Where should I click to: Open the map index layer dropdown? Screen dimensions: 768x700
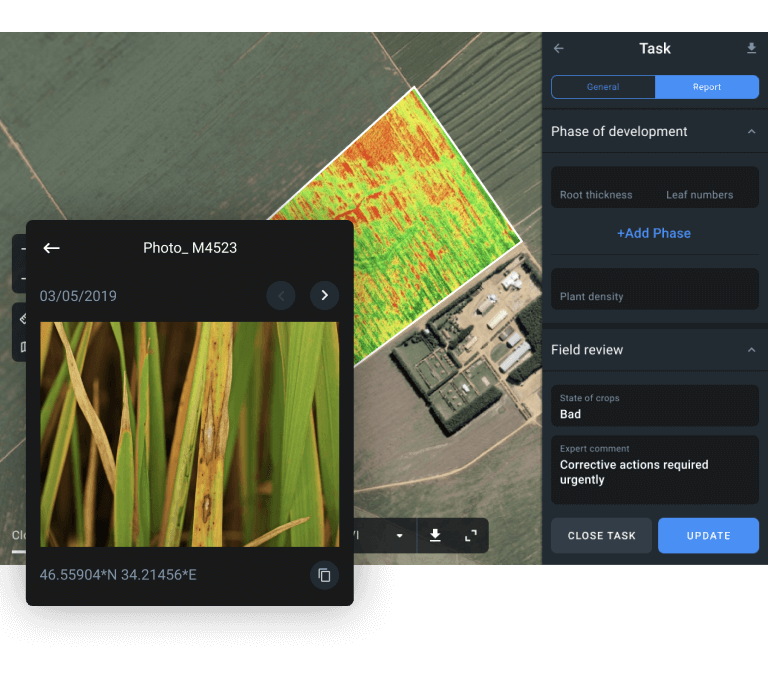(400, 535)
